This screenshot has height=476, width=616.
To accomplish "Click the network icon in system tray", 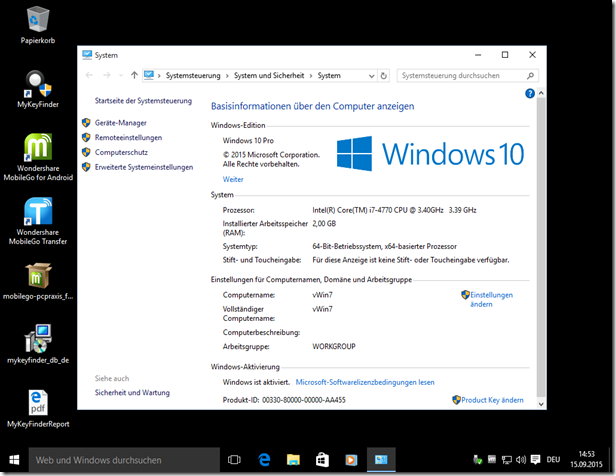I will tap(507, 460).
